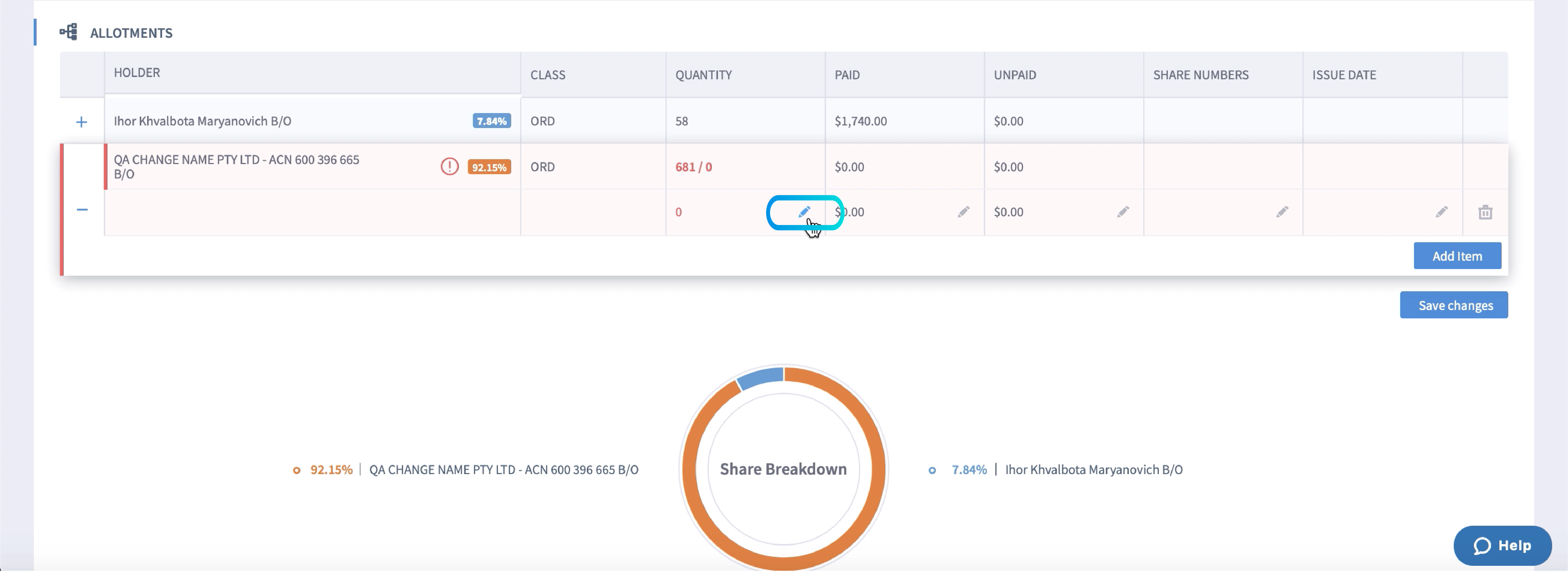This screenshot has height=571, width=1568.
Task: Click the blue legend marker for 7.84%
Action: 932,470
